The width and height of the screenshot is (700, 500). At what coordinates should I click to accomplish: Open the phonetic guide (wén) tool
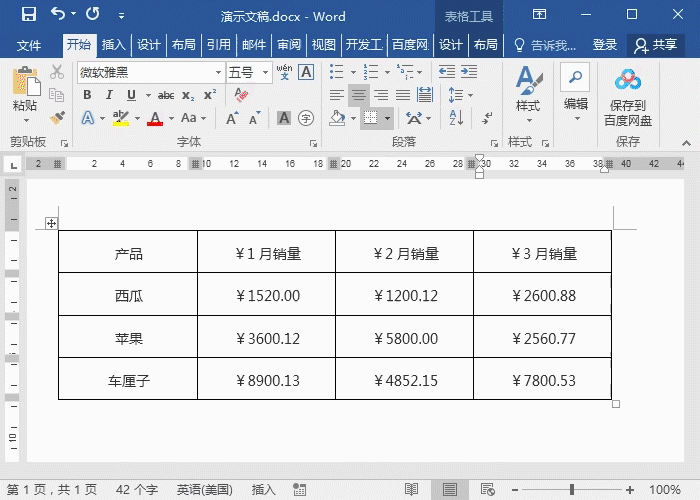(x=284, y=72)
